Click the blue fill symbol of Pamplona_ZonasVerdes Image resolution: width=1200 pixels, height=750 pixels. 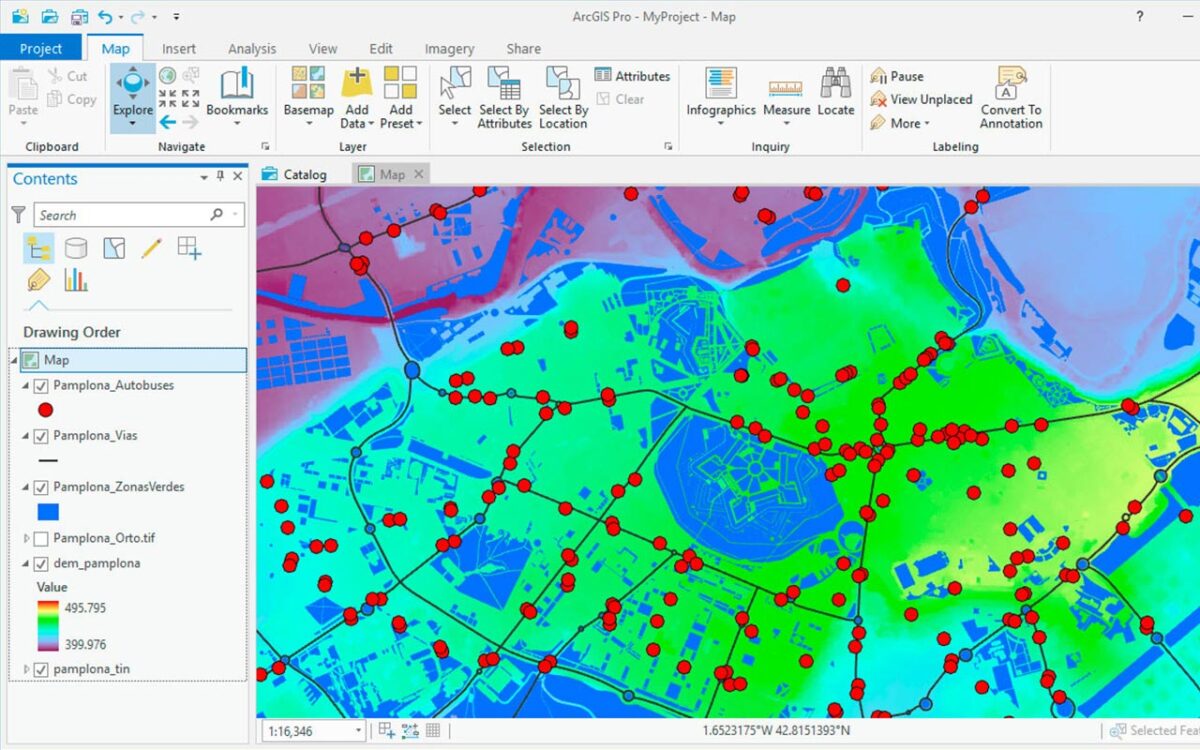(x=47, y=512)
